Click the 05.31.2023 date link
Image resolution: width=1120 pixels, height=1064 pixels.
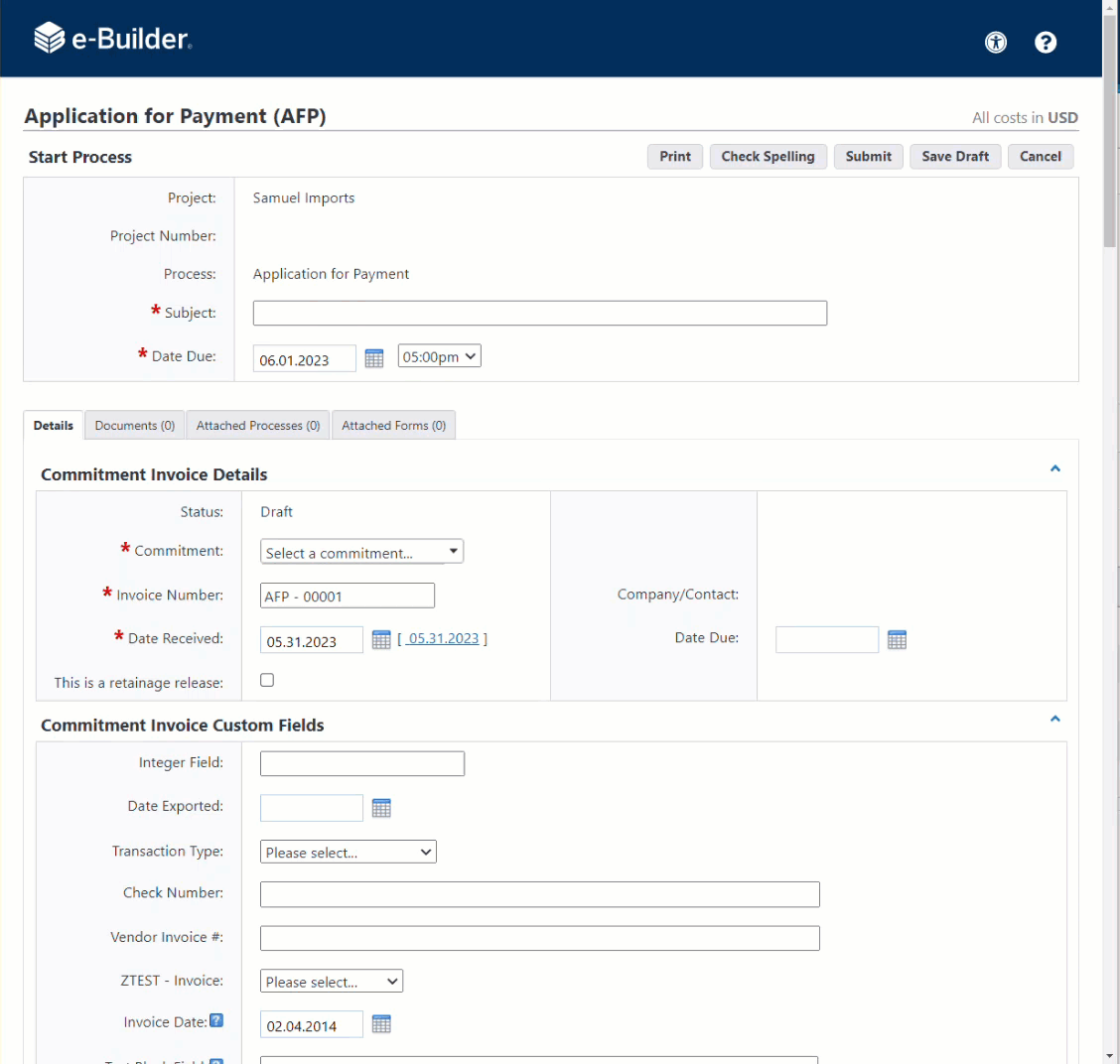click(x=443, y=639)
